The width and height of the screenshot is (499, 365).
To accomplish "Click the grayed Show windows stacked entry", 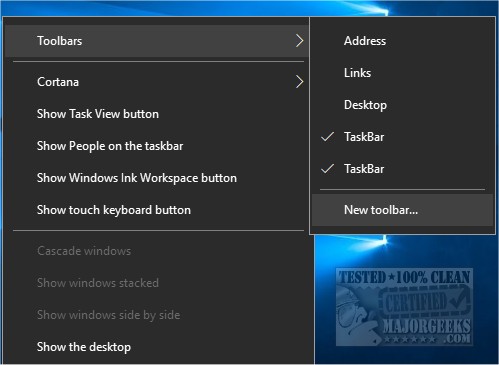I will 157,283.
